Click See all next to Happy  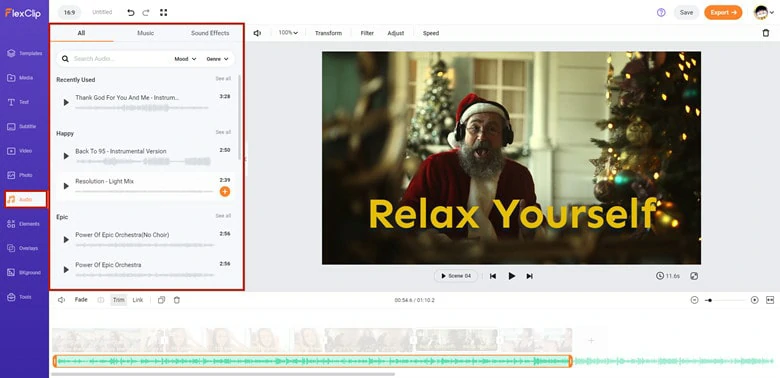click(x=223, y=132)
